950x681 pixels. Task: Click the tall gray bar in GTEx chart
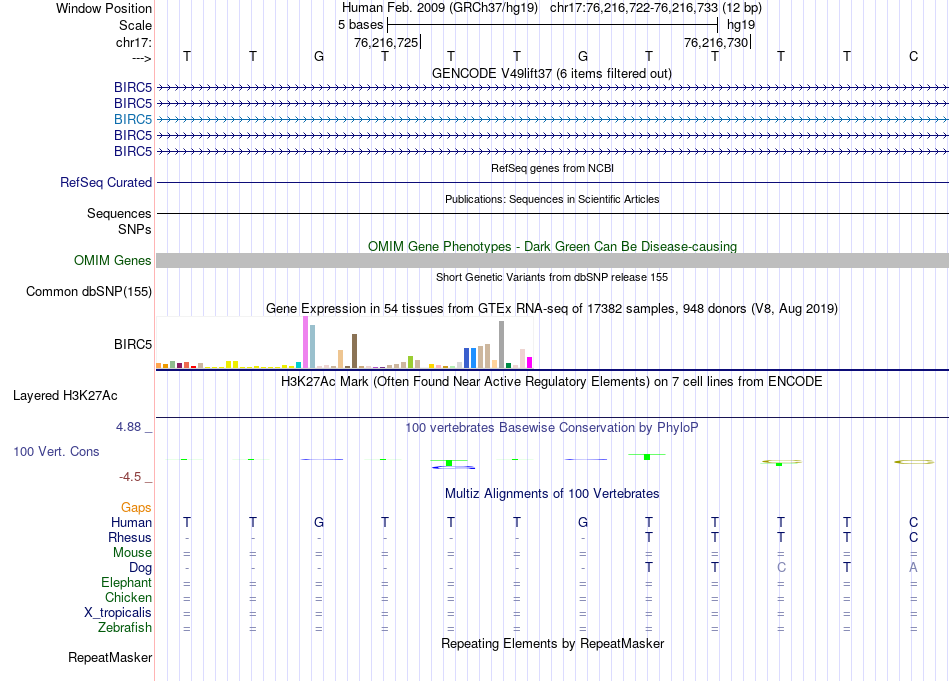(502, 345)
